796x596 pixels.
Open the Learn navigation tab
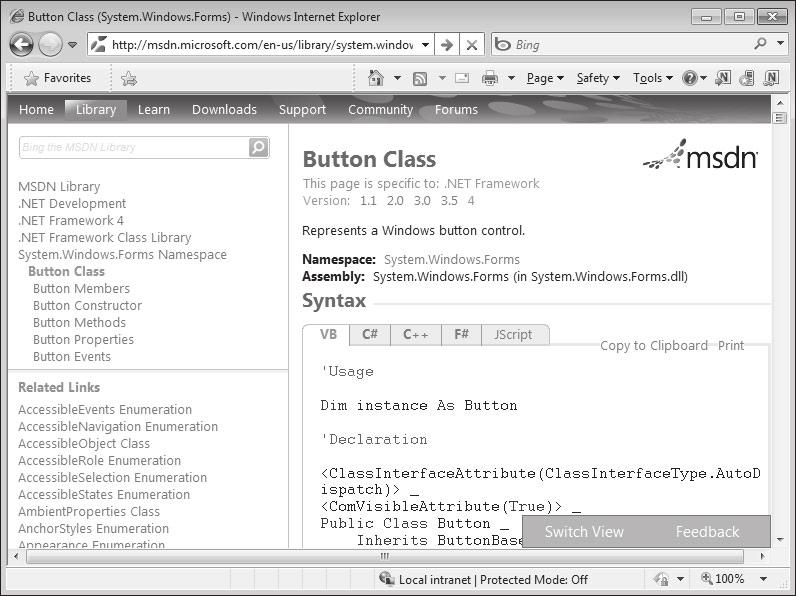coord(153,110)
